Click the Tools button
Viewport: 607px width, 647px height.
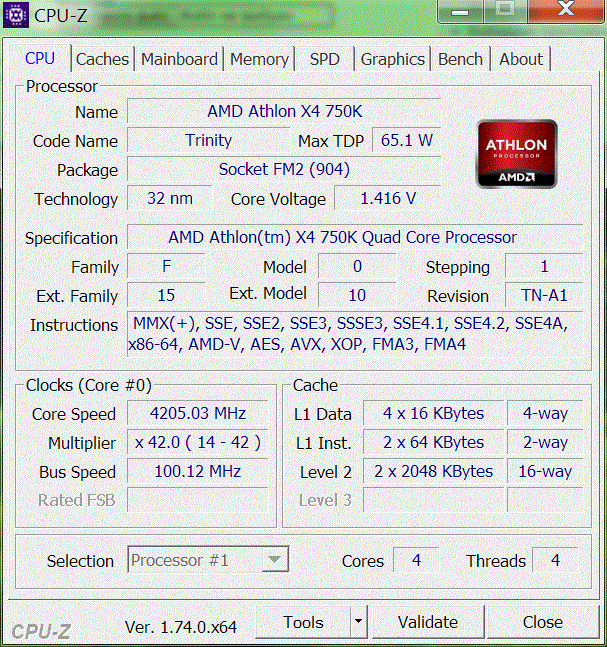303,622
